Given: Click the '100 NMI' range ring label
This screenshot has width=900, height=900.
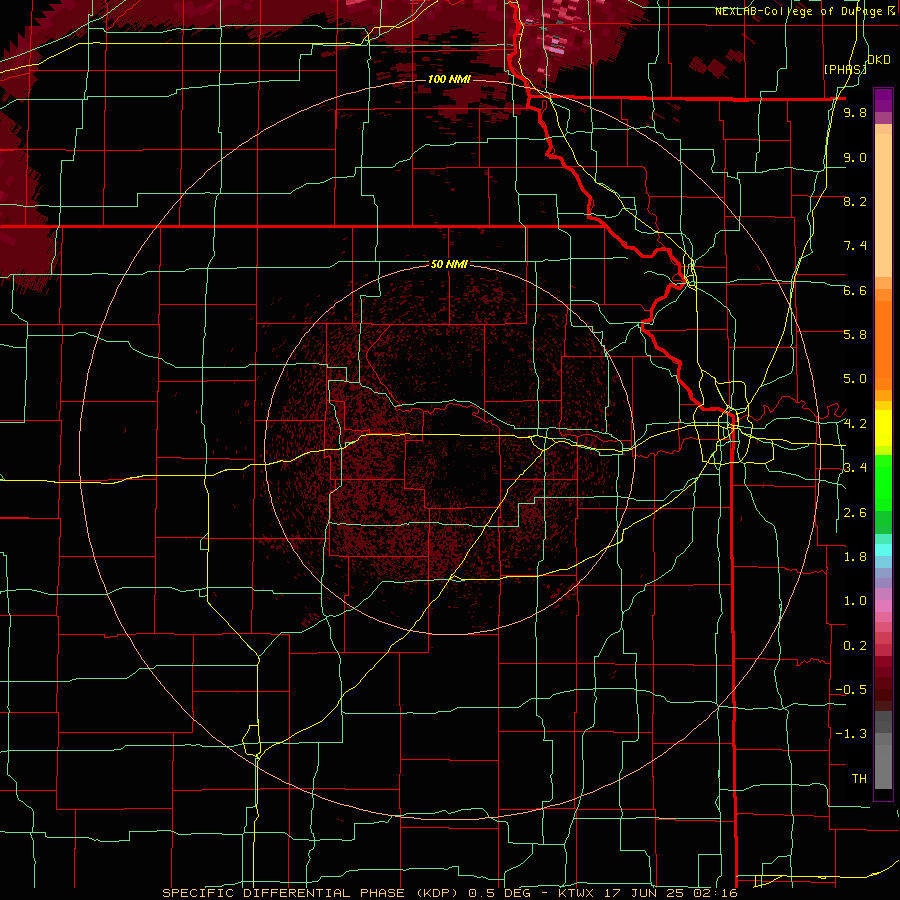Looking at the screenshot, I should (449, 79).
